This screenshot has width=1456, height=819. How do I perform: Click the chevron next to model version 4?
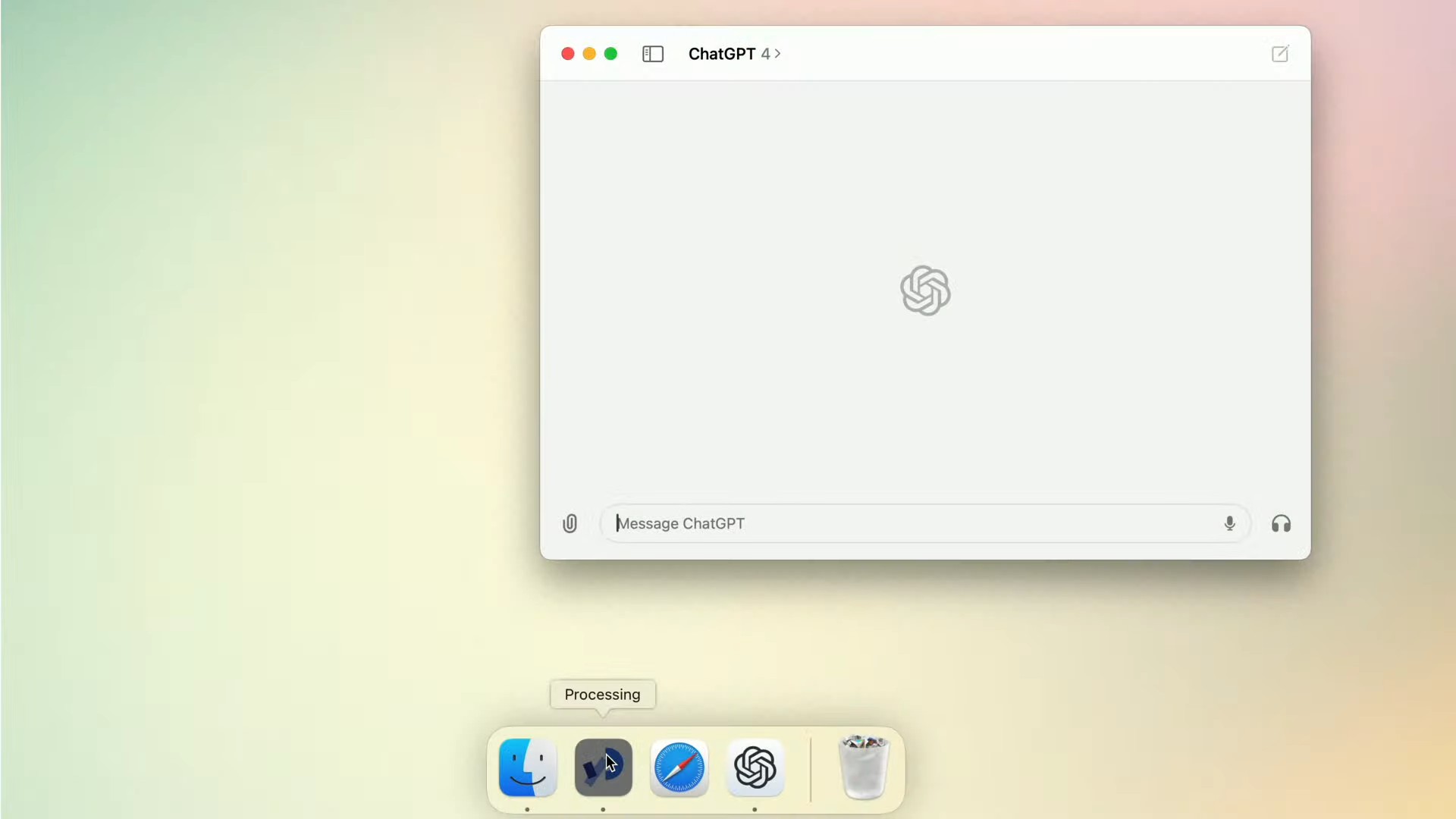click(x=777, y=54)
